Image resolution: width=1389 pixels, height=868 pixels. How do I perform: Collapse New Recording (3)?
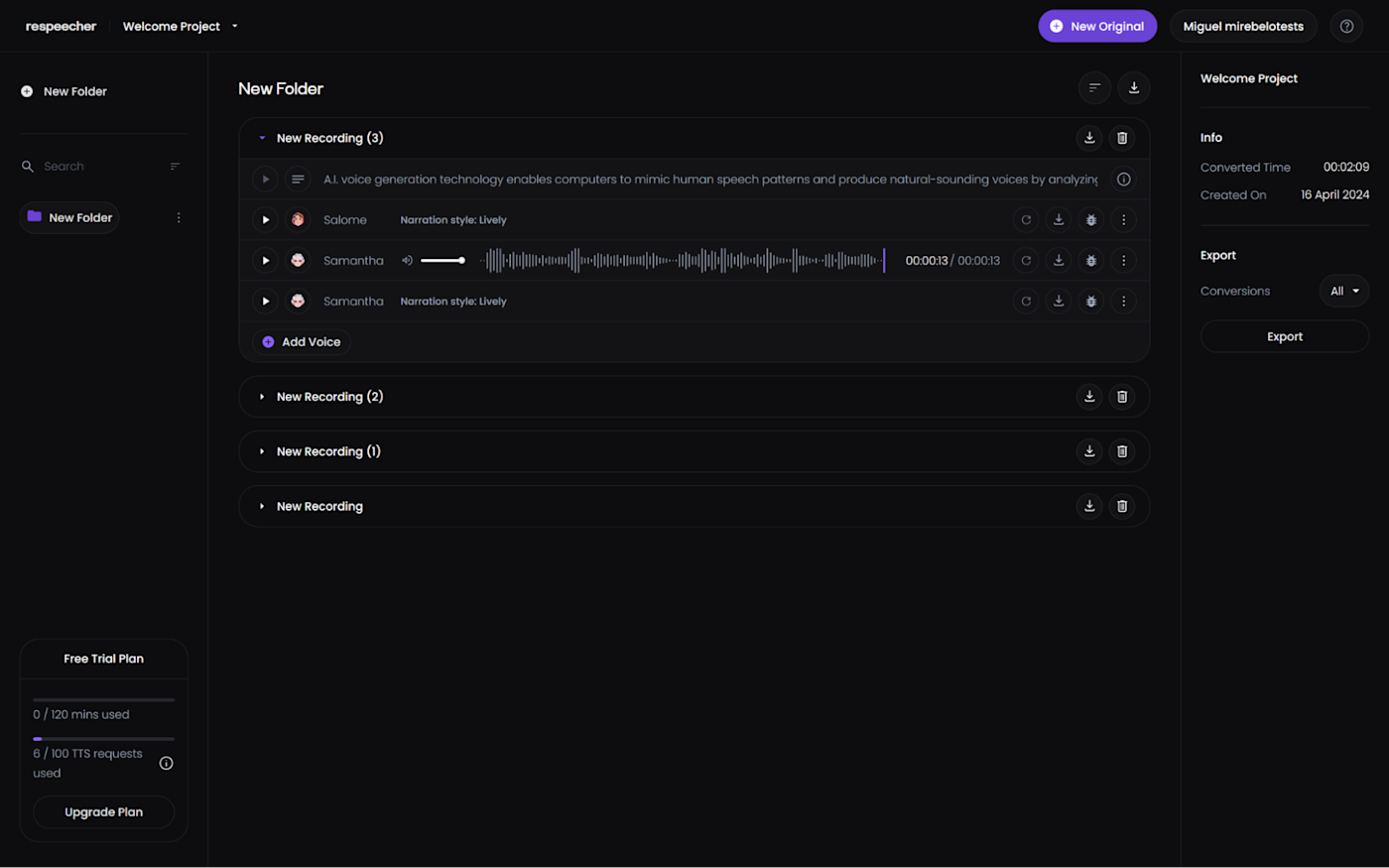pos(261,138)
